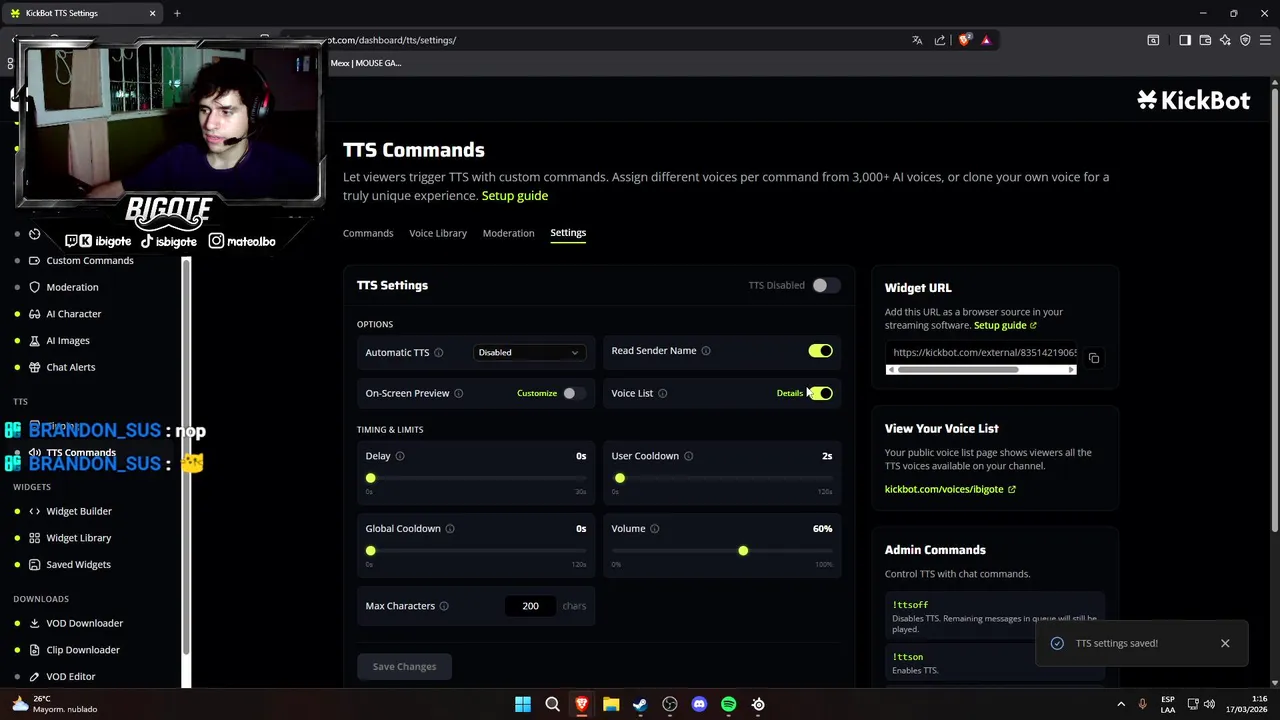The height and width of the screenshot is (720, 1280).
Task: Open Chat Alerts in sidebar
Action: point(71,367)
